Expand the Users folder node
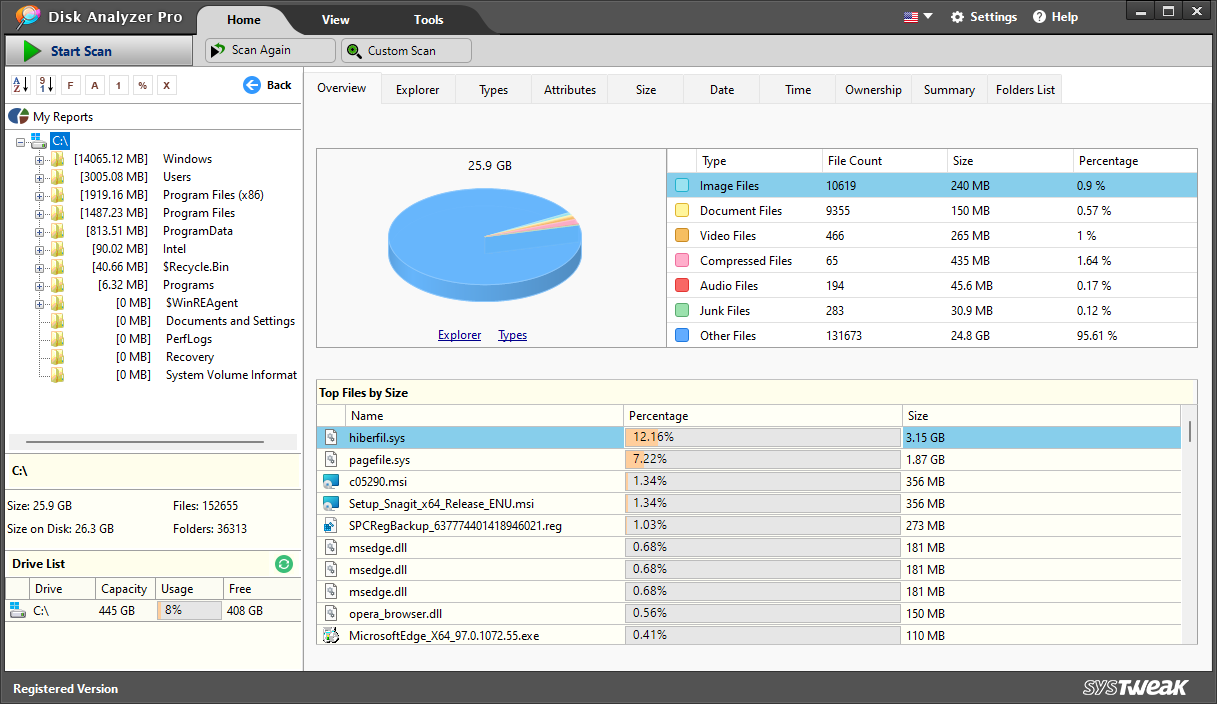This screenshot has height=704, width=1217. pos(40,177)
